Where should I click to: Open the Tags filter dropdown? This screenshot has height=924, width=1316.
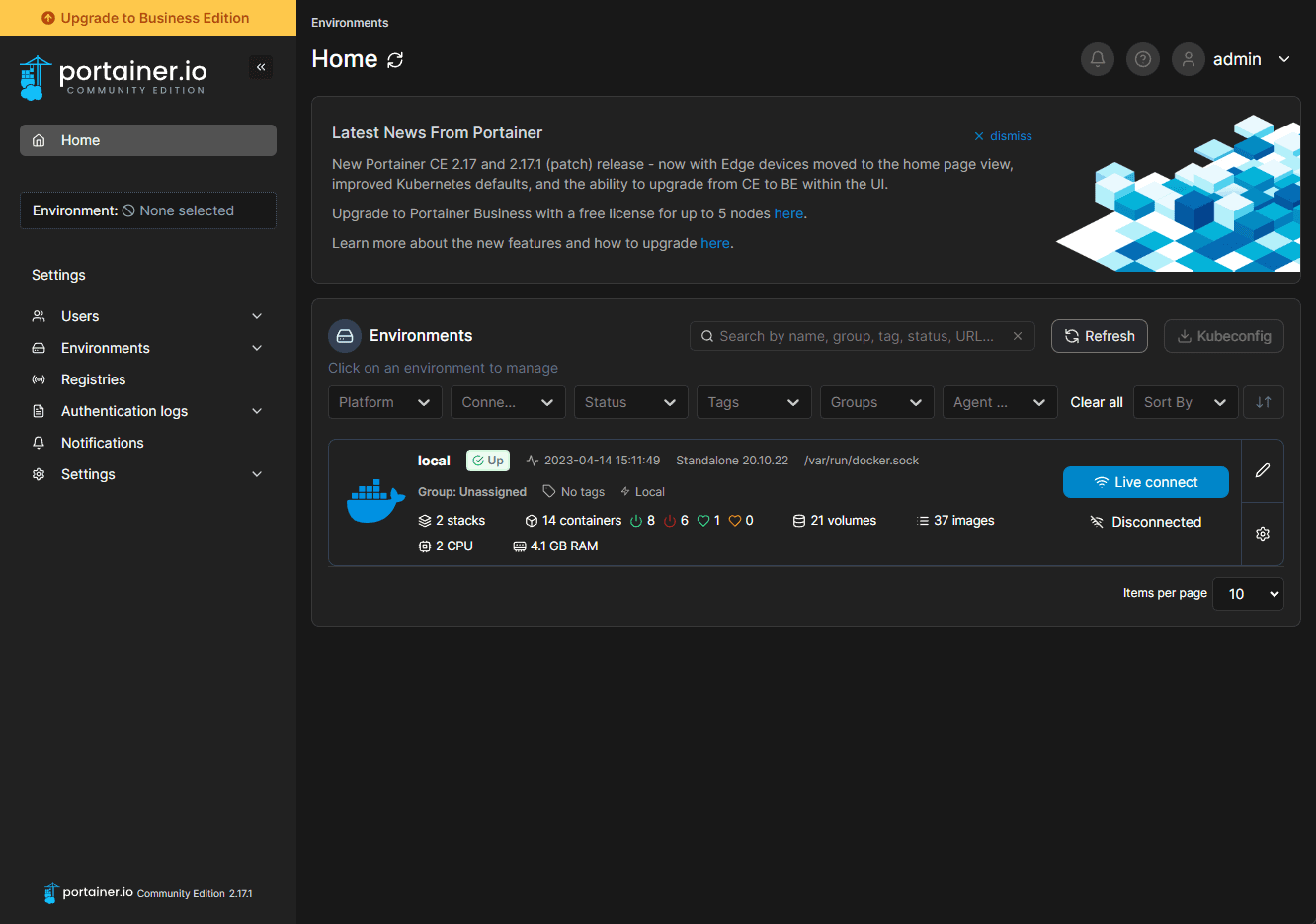754,402
